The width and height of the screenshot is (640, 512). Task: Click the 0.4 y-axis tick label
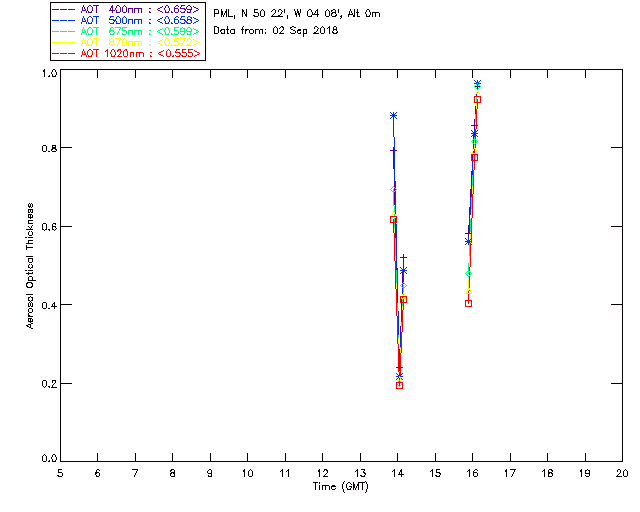(49, 305)
